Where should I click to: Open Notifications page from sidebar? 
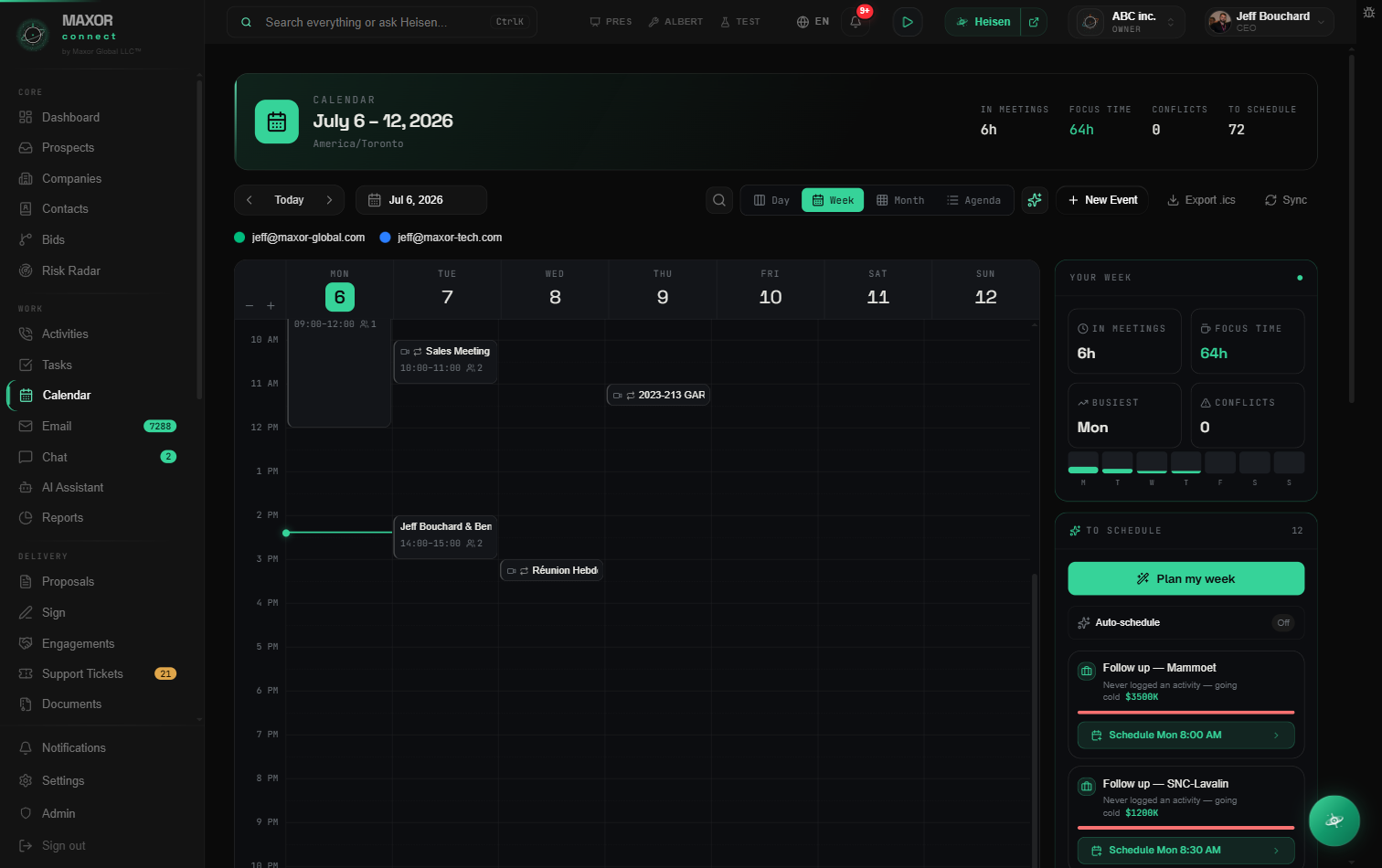[x=101, y=747]
